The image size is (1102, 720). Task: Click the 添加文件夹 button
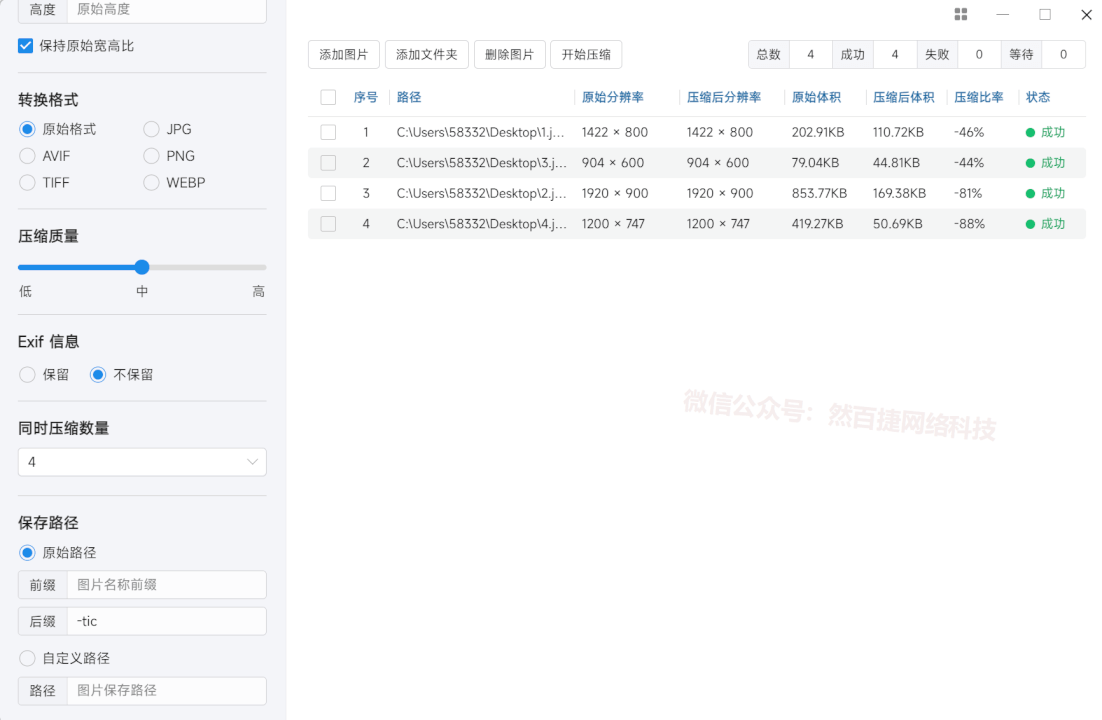coord(426,54)
